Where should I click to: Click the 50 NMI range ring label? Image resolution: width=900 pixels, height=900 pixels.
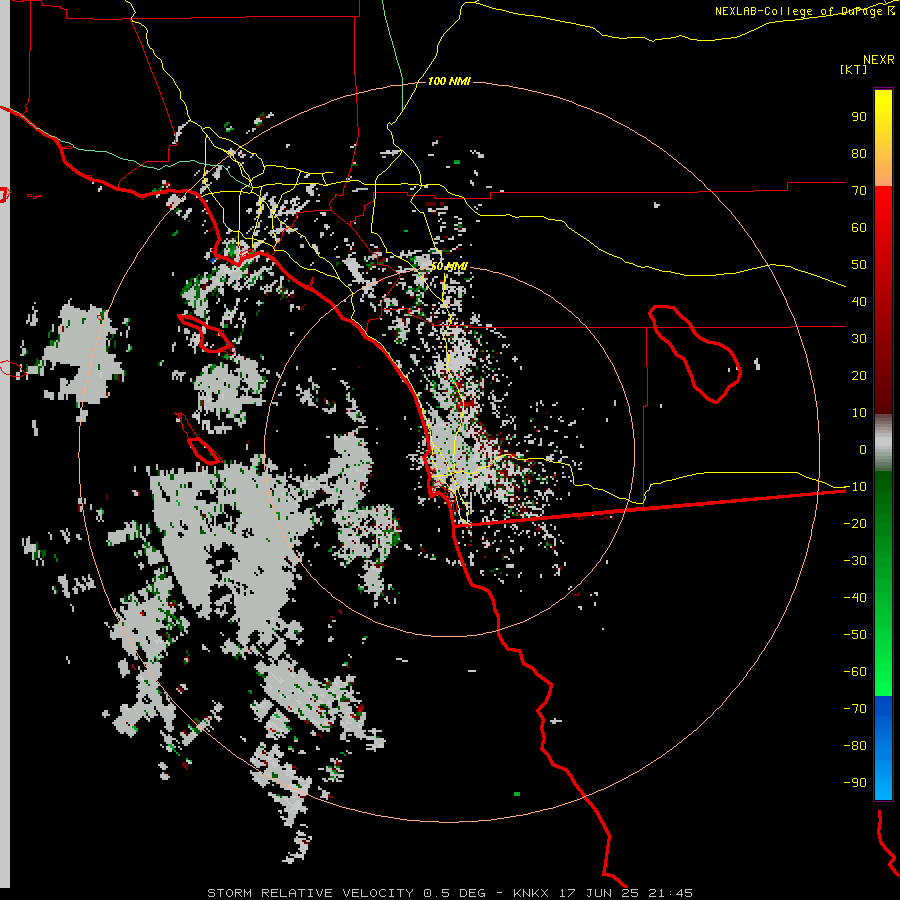click(449, 266)
